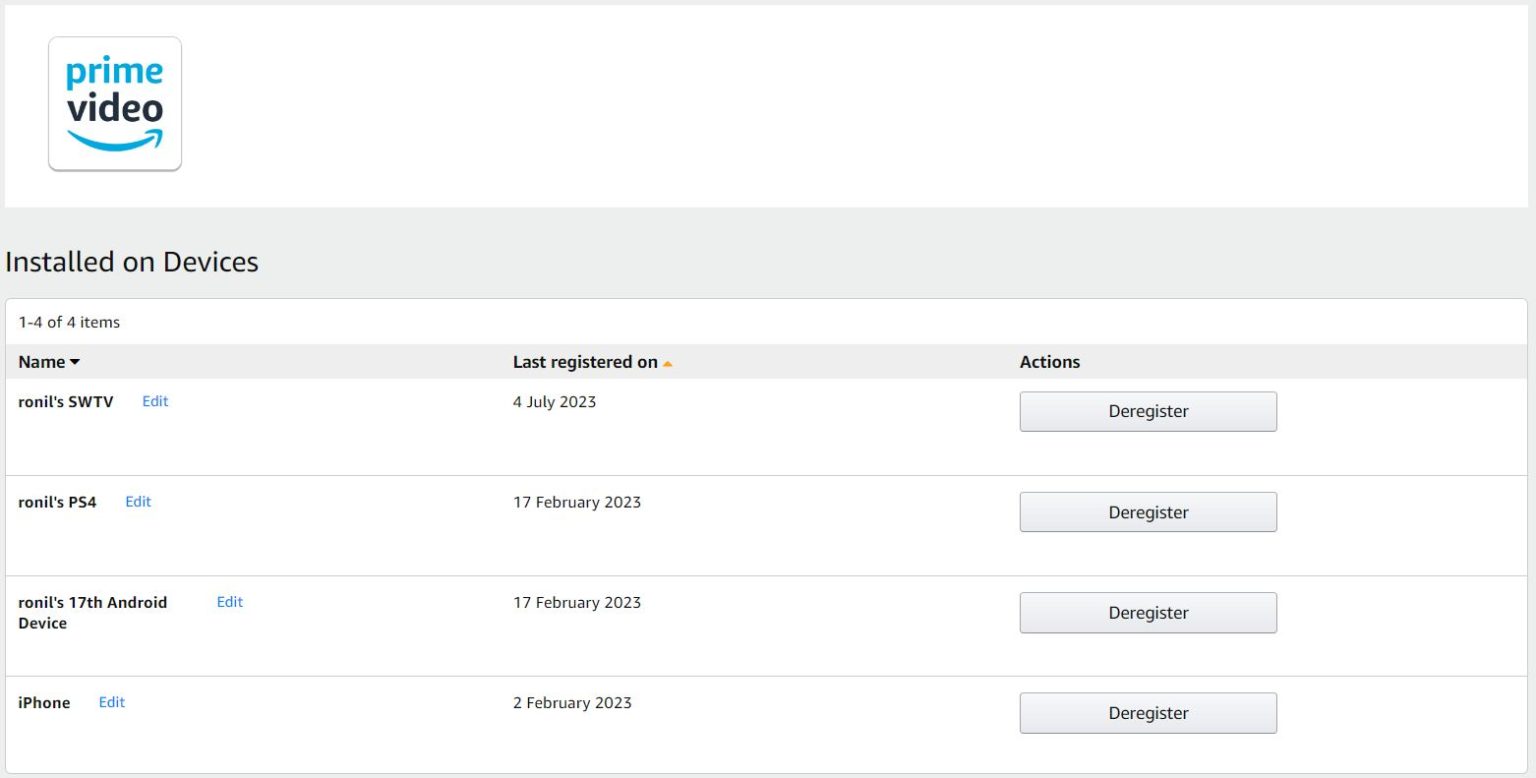Screen dimensions: 1536x778
Task: Click the Installed on Devices heading
Action: pos(132,262)
